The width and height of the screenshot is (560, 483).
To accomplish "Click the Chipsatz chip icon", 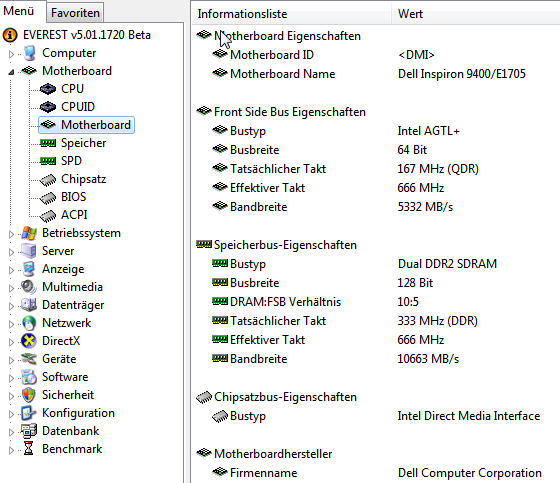I will [48, 180].
